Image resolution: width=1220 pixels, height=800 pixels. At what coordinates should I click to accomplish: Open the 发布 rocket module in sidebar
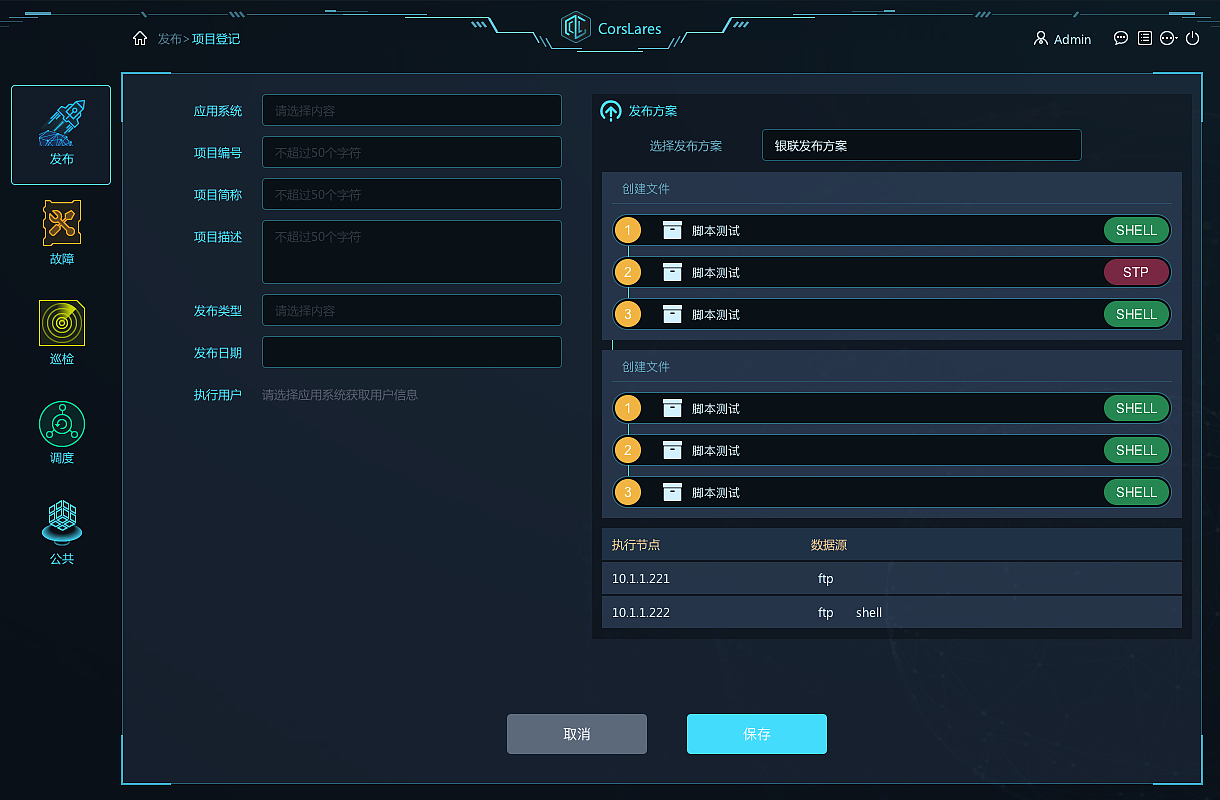coord(61,135)
